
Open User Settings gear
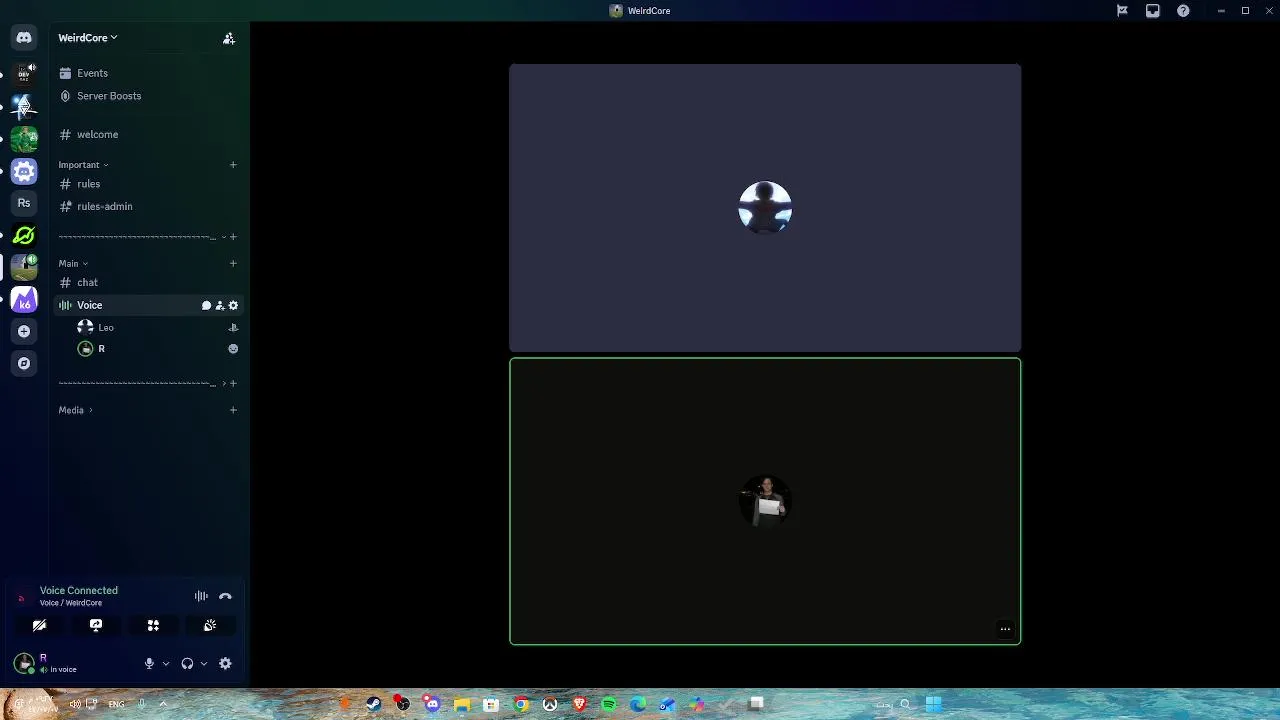(225, 663)
